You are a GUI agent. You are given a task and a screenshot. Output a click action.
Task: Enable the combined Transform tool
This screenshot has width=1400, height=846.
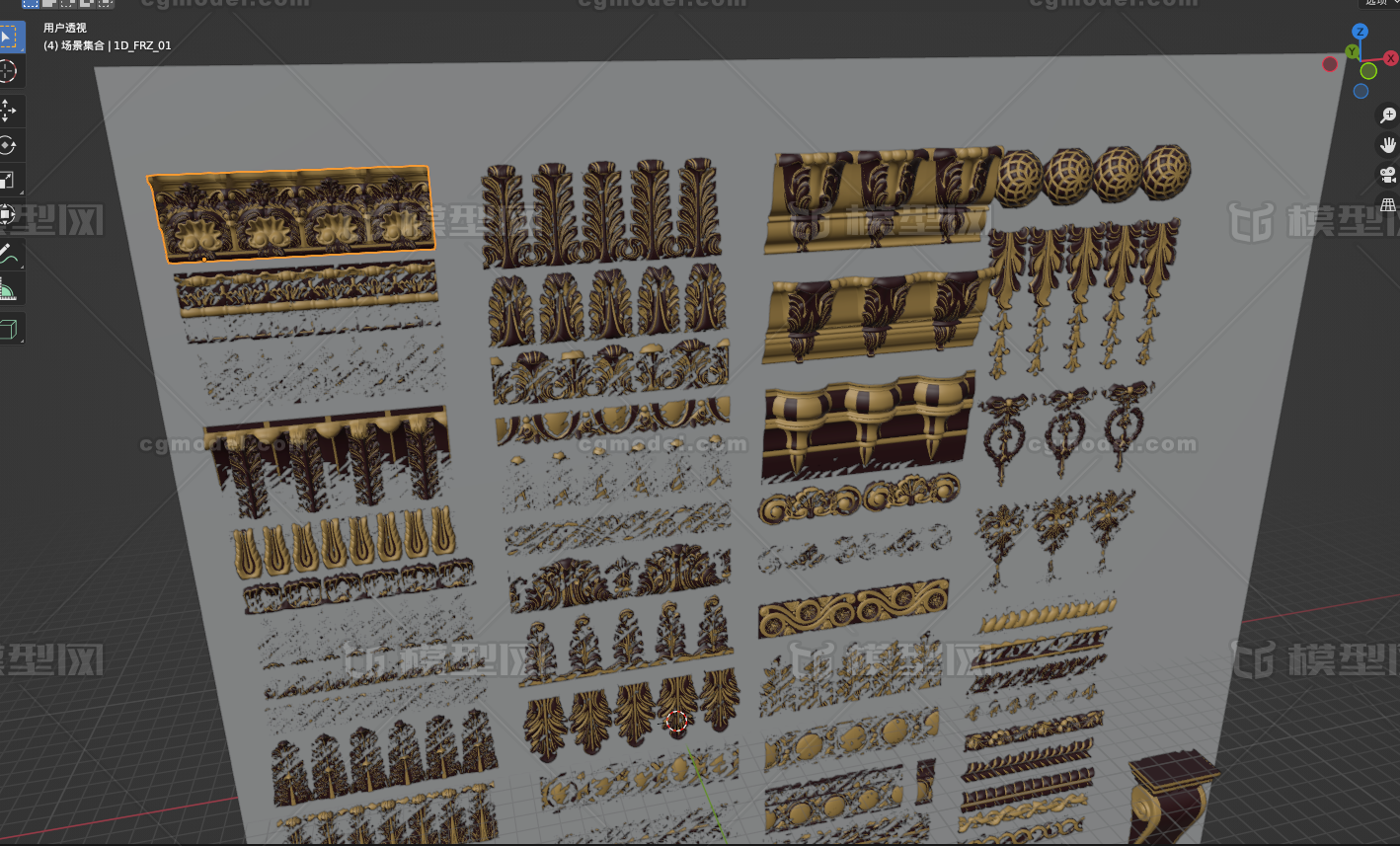tap(8, 214)
